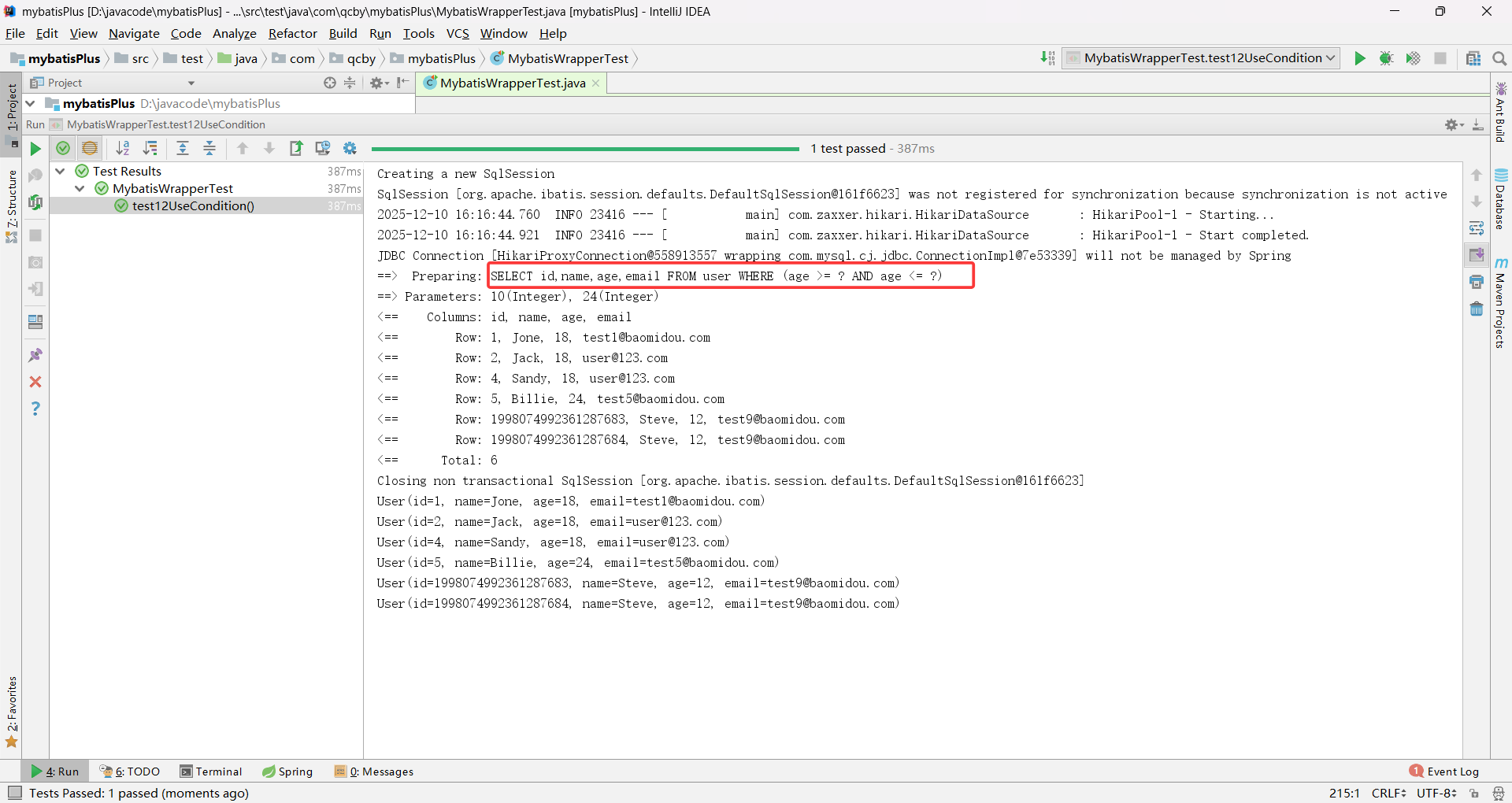The width and height of the screenshot is (1512, 803).
Task: Open Project Structure dialog icon
Action: 1473,58
